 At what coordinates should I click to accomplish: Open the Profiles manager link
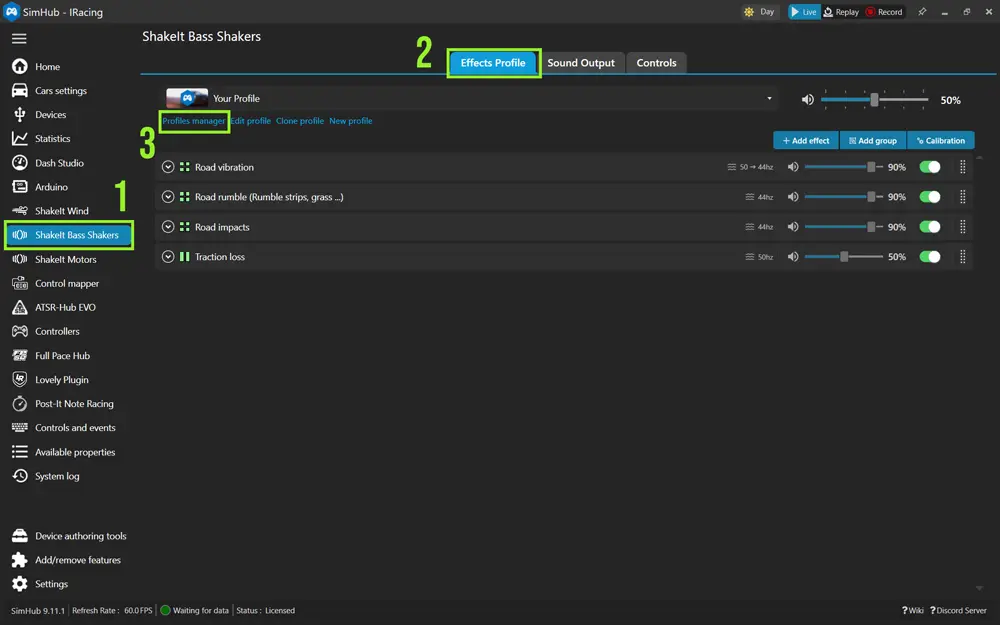194,121
